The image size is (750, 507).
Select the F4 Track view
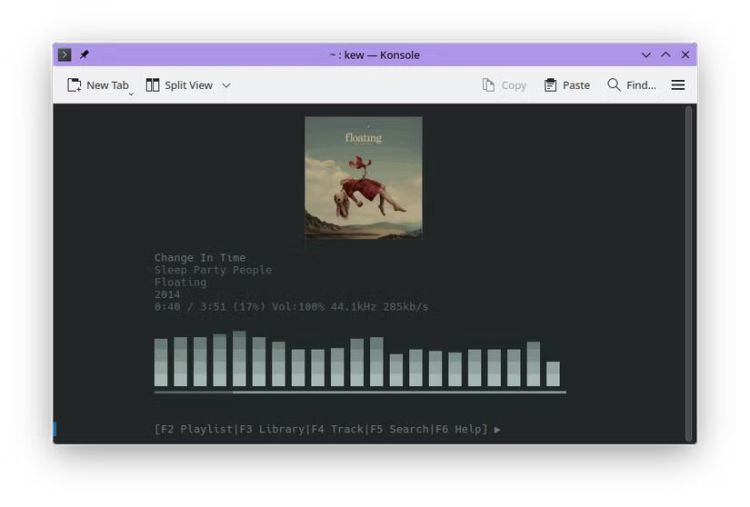coord(337,429)
